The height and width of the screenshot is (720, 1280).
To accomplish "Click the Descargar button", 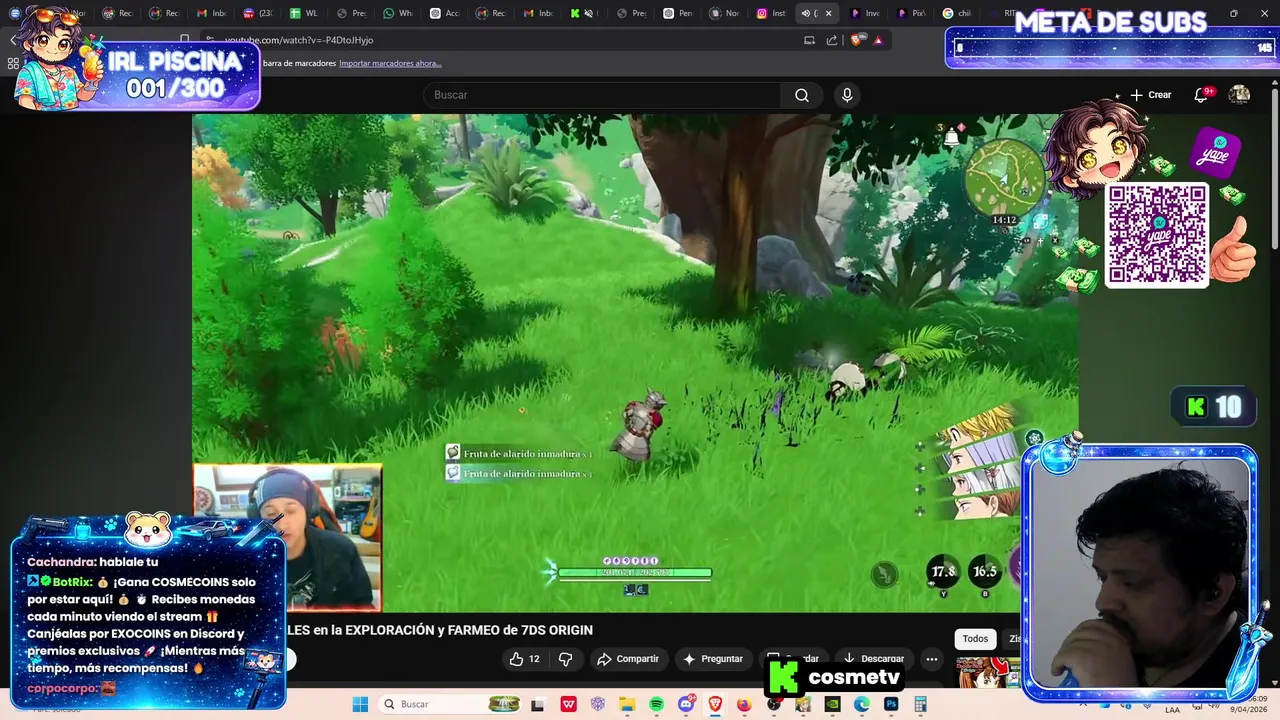I will 873,659.
